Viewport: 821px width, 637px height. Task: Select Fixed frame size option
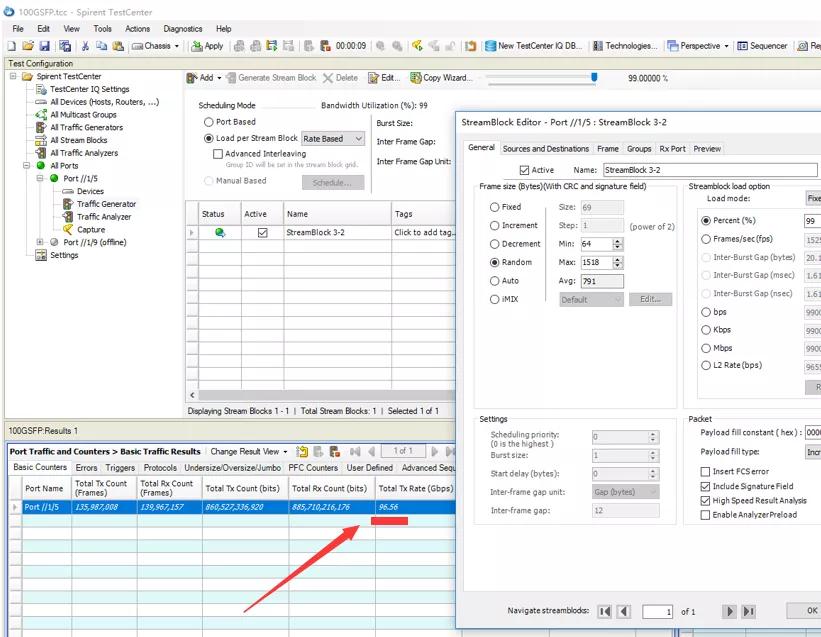[494, 207]
